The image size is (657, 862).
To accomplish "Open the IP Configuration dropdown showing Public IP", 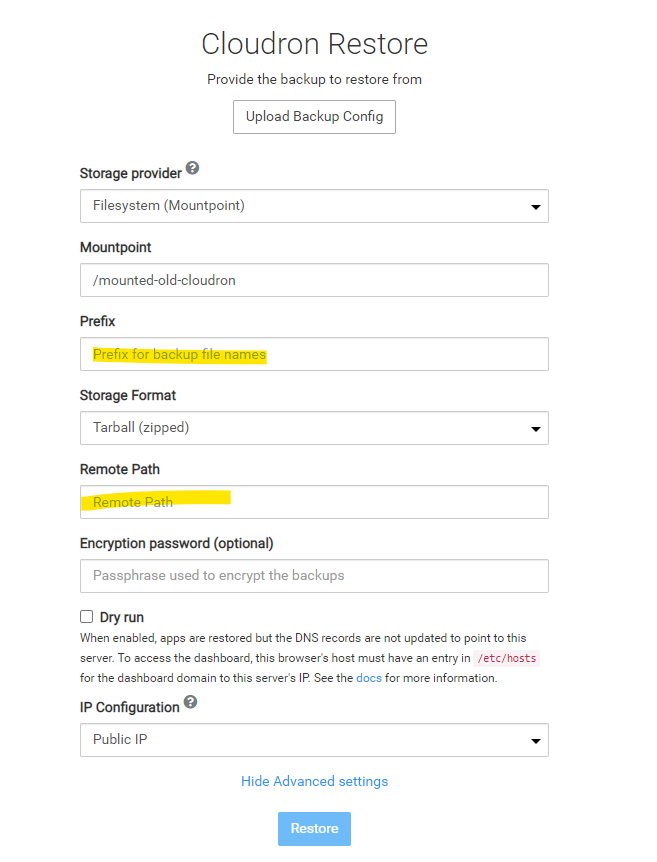I will point(314,740).
